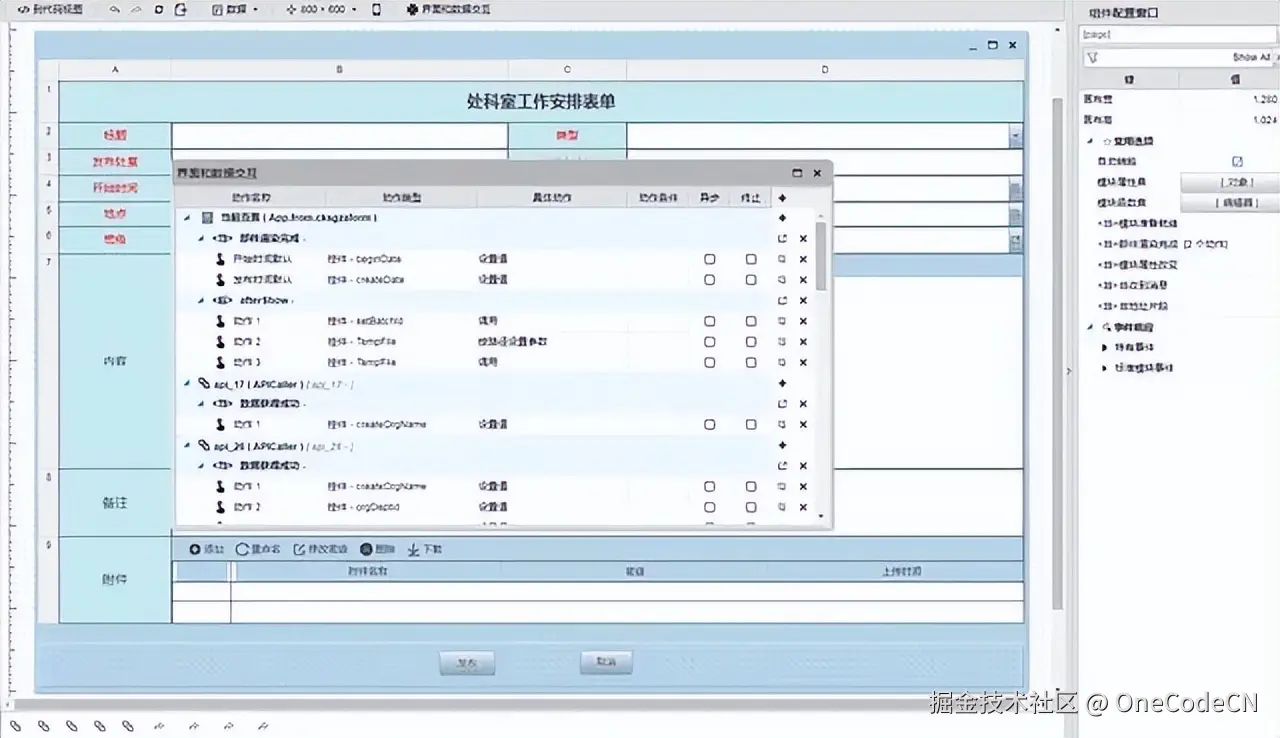Click 重命名 in the attachment toolbar
1280x738 pixels.
258,550
